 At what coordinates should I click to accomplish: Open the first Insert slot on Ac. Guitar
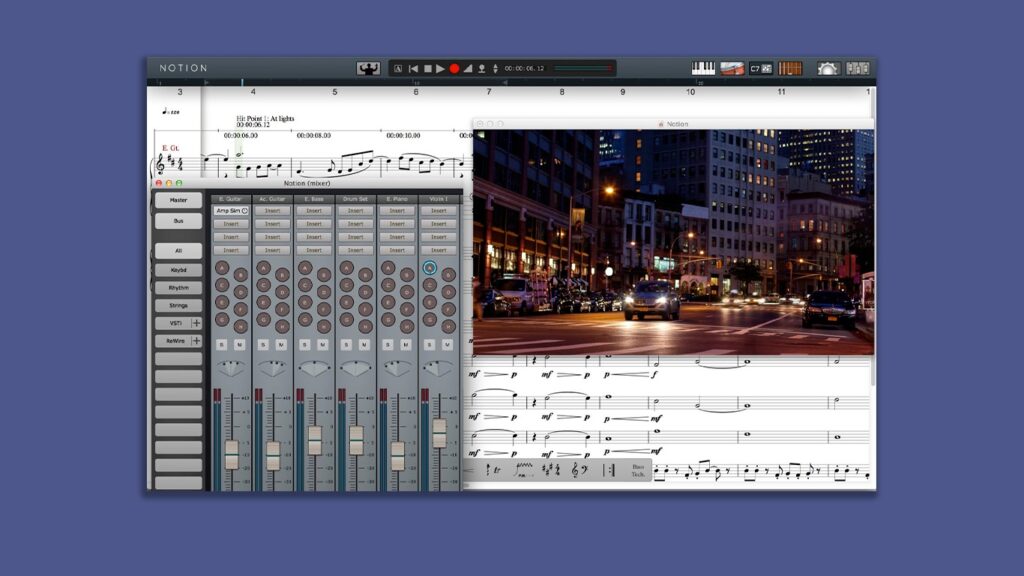click(272, 211)
